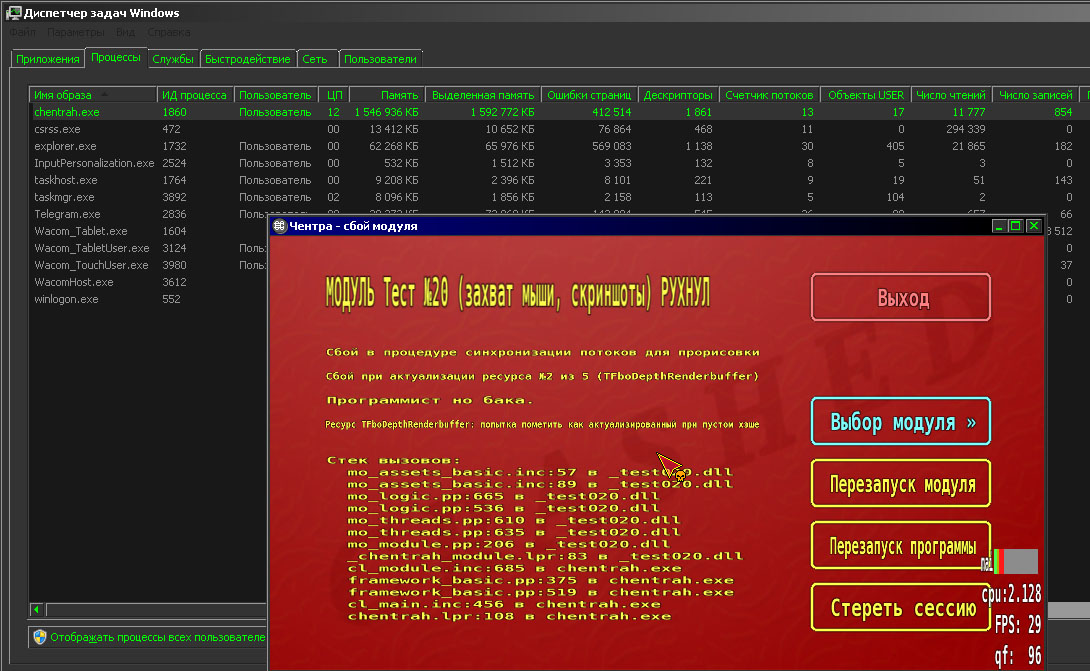Go to the Службы tab

(x=173, y=59)
